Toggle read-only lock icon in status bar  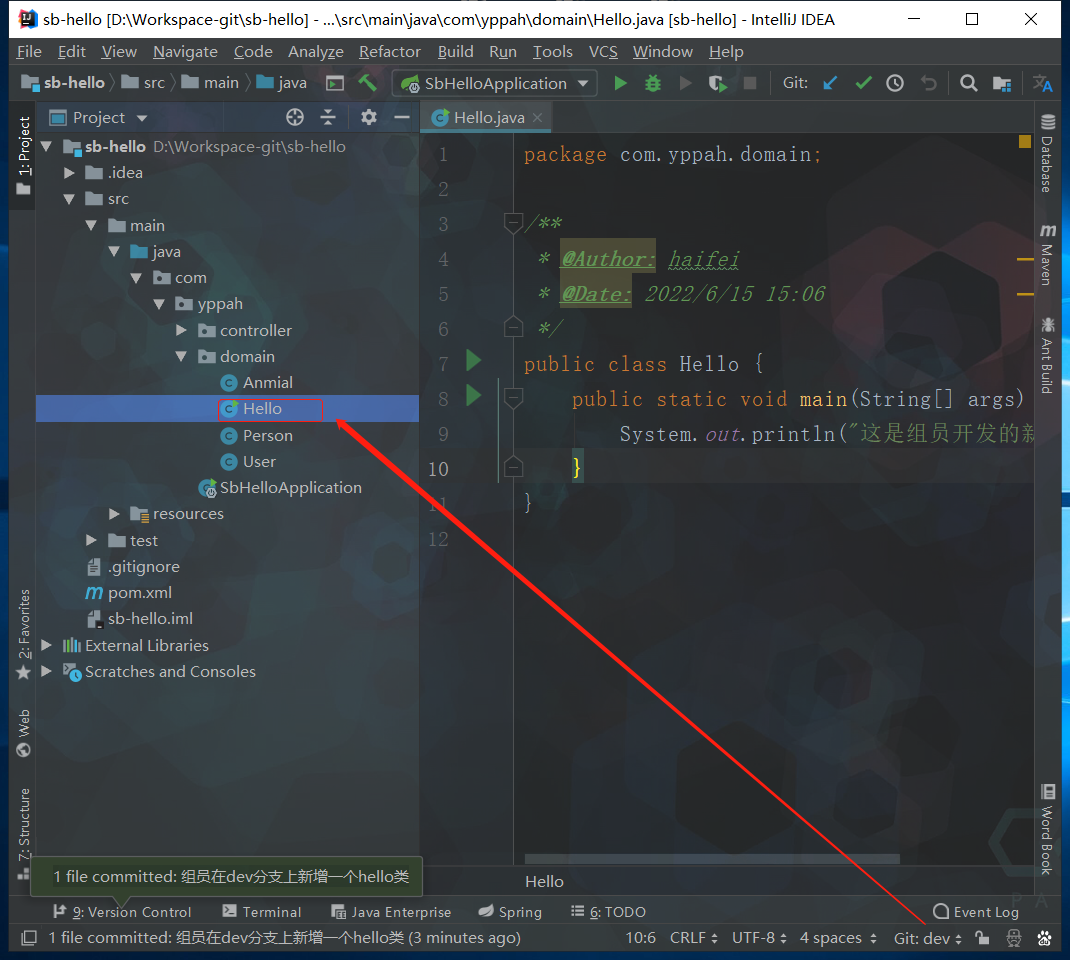(982, 938)
